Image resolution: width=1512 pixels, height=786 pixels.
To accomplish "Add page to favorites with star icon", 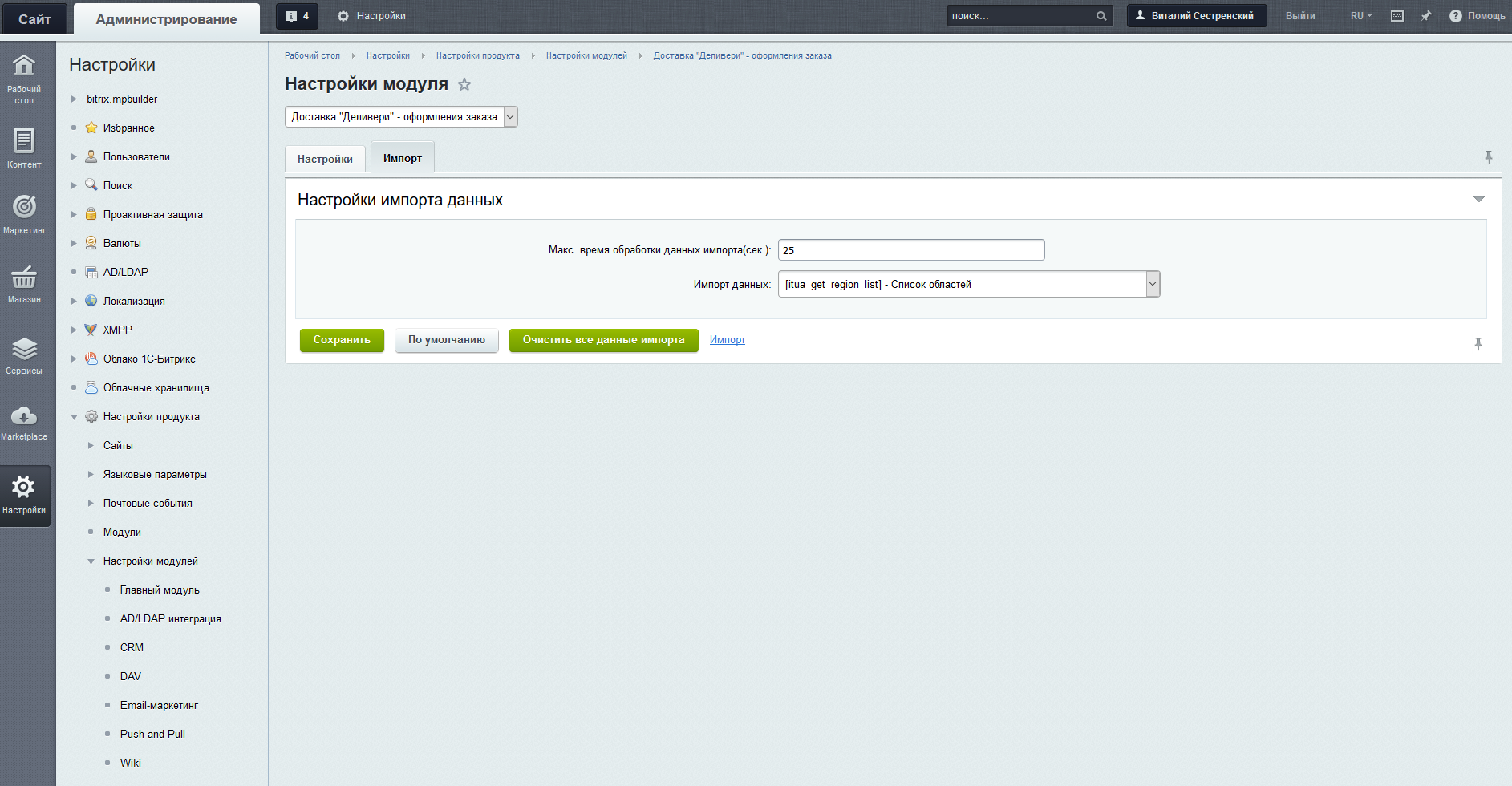I will tap(464, 84).
